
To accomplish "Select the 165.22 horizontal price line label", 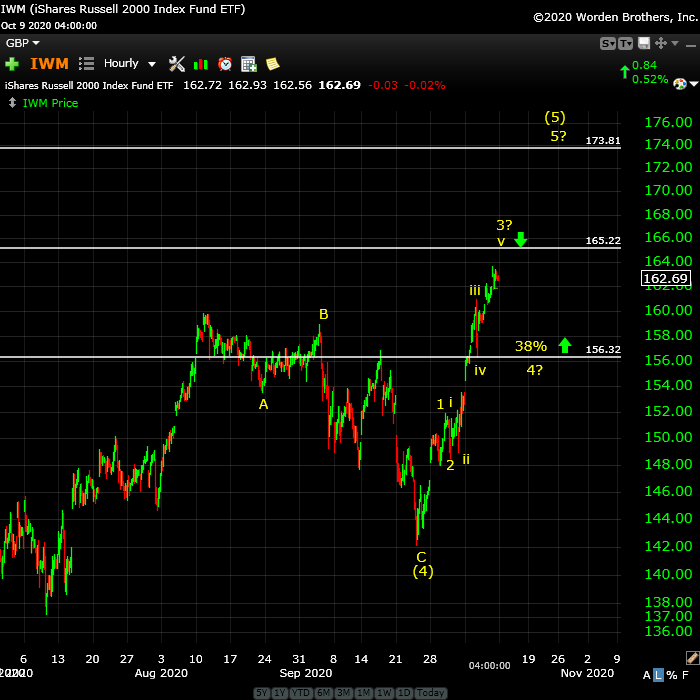I will 603,241.
